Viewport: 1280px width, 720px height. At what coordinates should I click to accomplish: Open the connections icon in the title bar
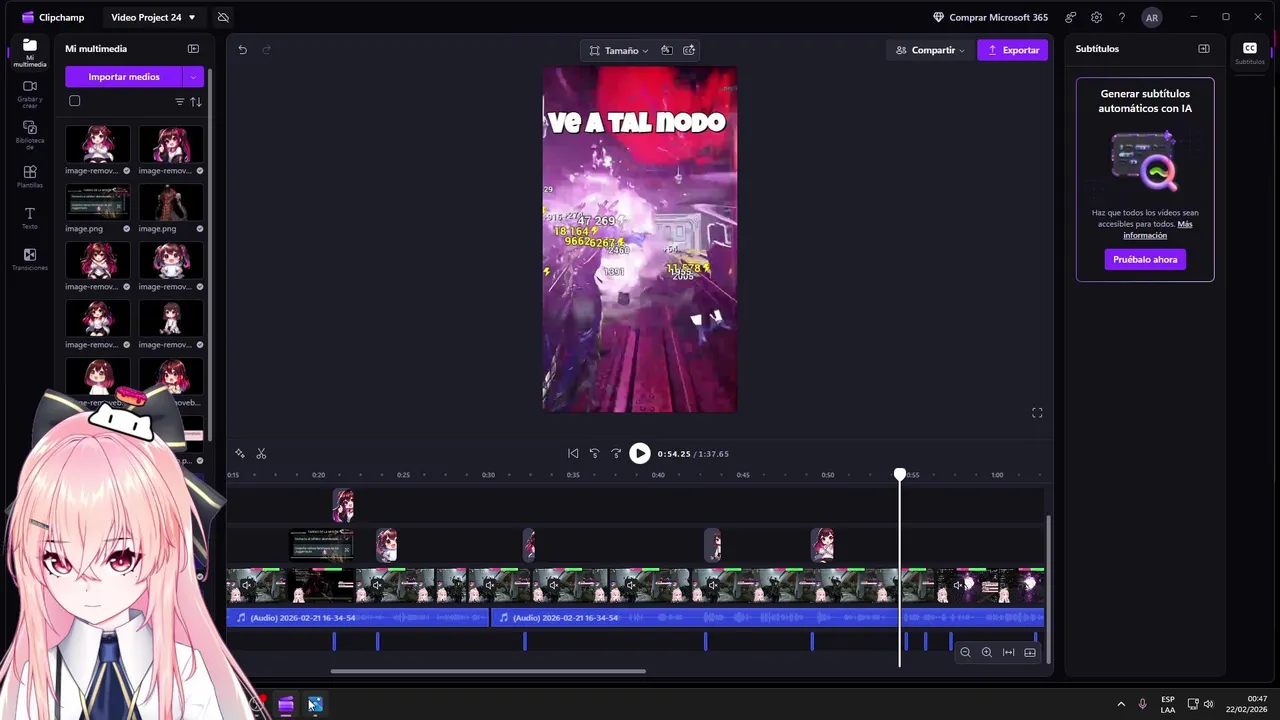click(x=1071, y=17)
